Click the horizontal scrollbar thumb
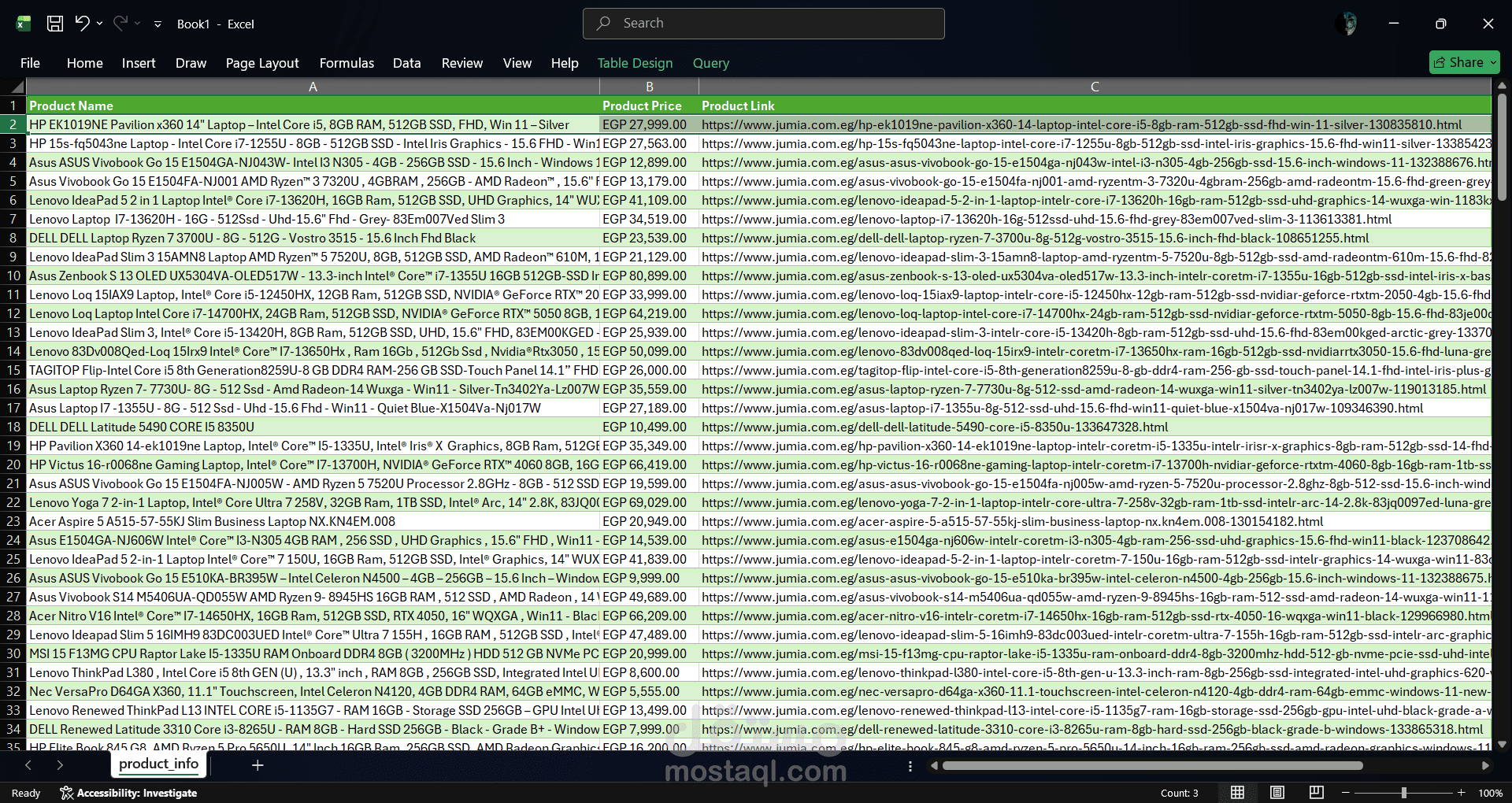This screenshot has width=1512, height=803. pyautogui.click(x=1153, y=765)
